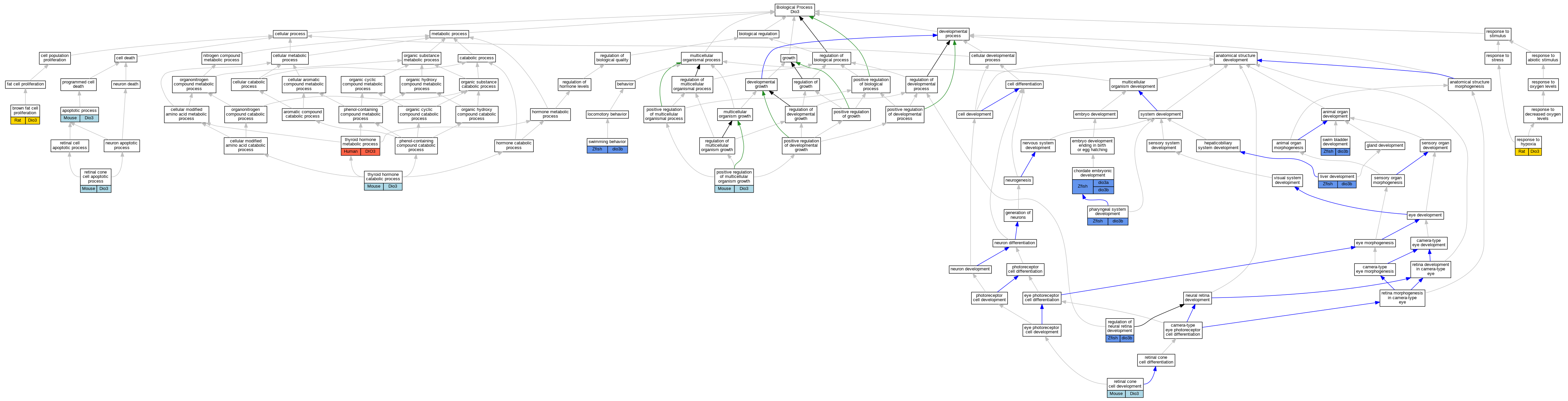
Task: Click the Rat cell under brown fat cell proliferation
Action: [18, 120]
